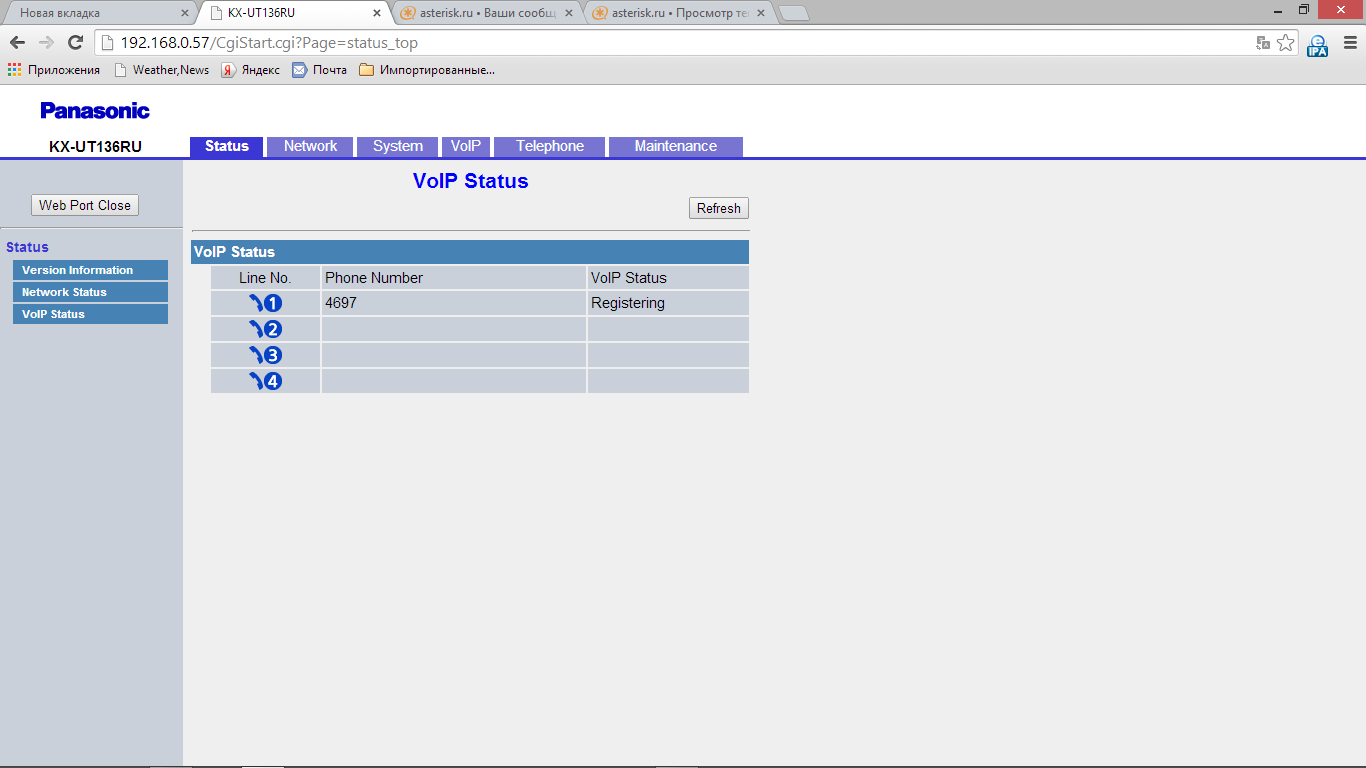The image size is (1366, 768).
Task: Click the Line 4 phone icon
Action: (265, 381)
